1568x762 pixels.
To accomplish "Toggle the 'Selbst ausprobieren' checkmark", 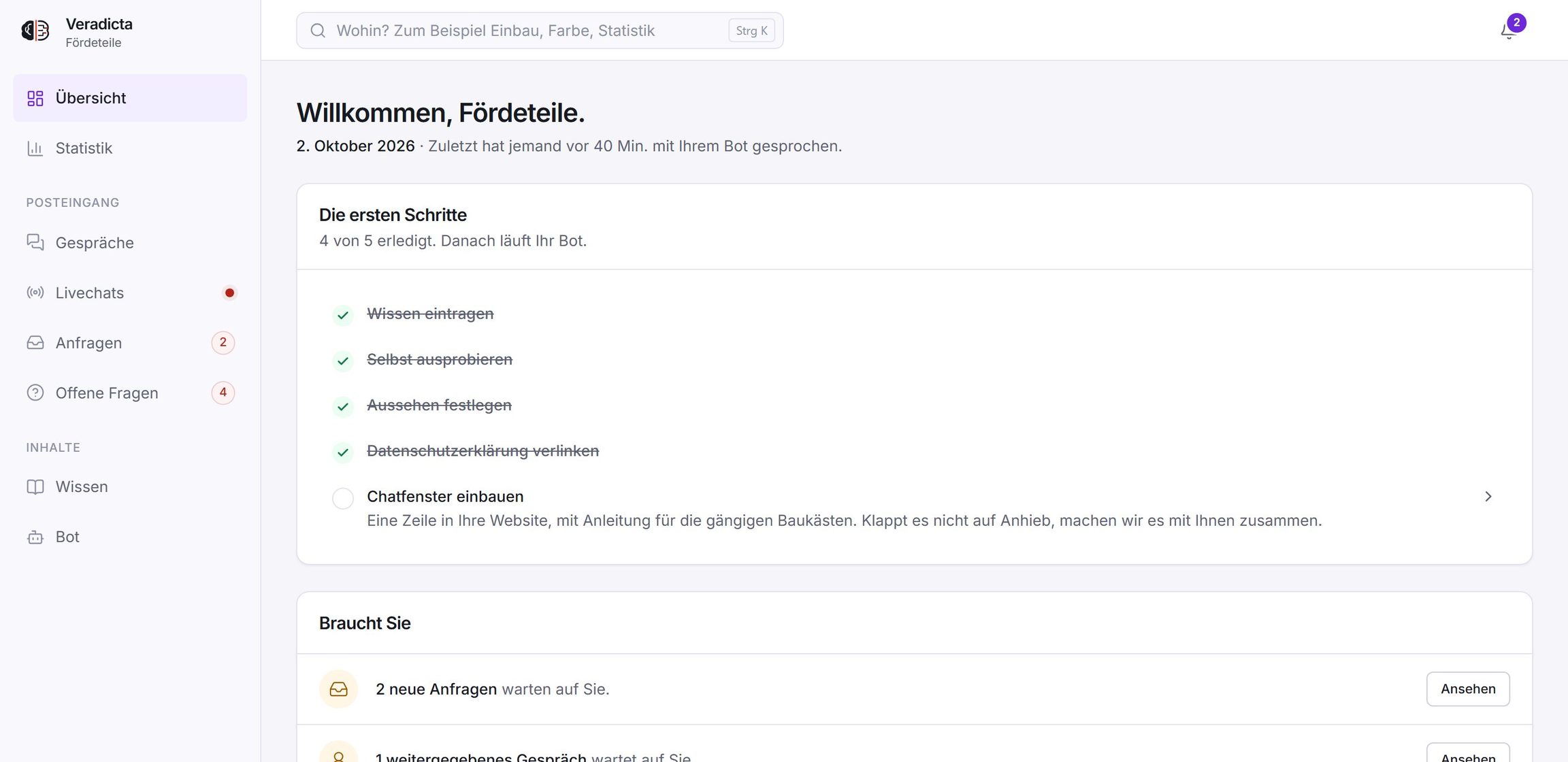I will click(x=343, y=361).
